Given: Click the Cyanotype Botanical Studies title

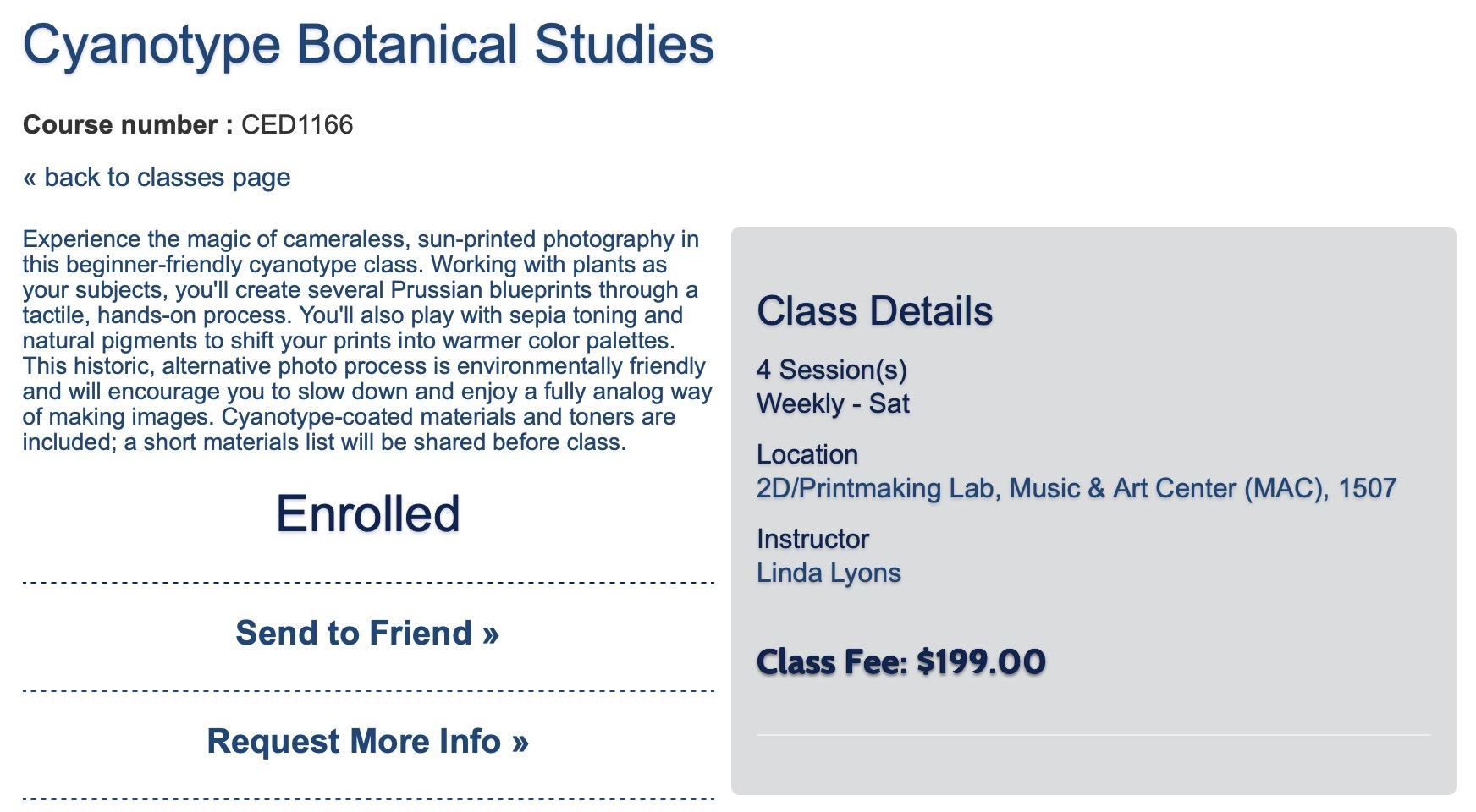Looking at the screenshot, I should 368,44.
